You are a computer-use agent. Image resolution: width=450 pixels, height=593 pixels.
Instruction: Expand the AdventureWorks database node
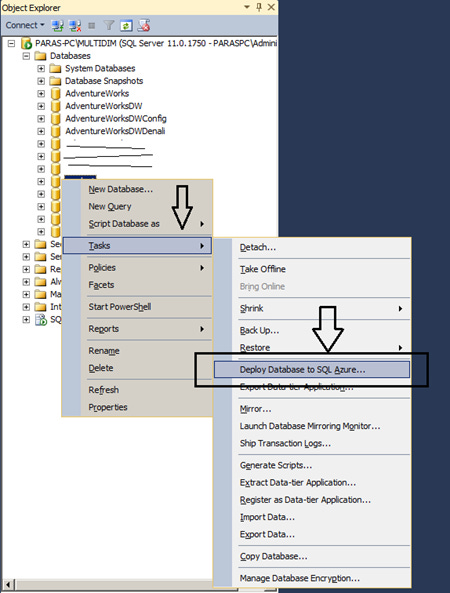[x=41, y=93]
